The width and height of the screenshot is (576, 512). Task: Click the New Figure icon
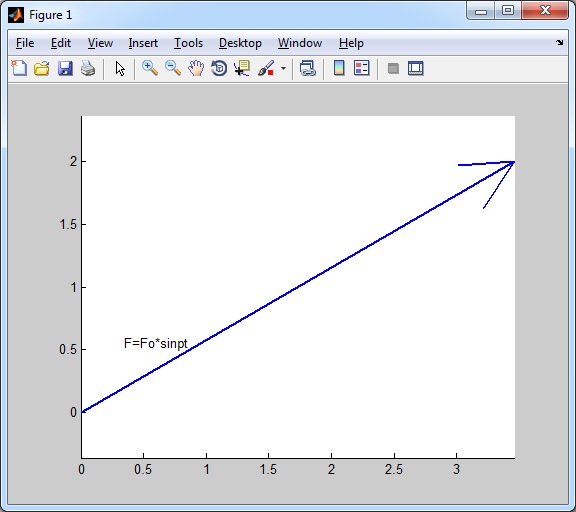[19, 68]
